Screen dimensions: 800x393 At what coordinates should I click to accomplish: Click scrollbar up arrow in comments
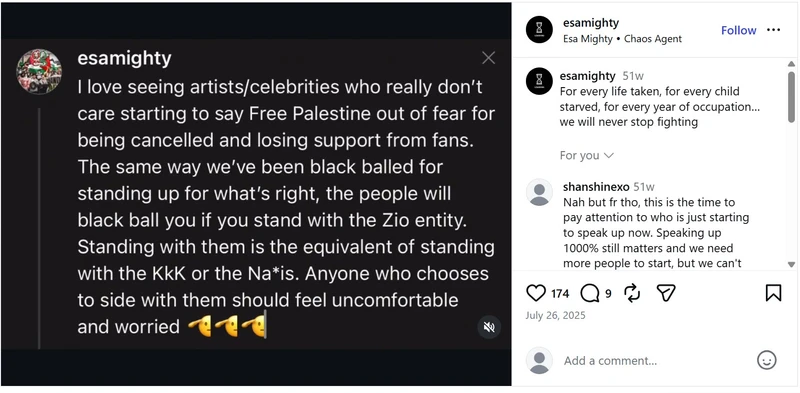coord(791,64)
